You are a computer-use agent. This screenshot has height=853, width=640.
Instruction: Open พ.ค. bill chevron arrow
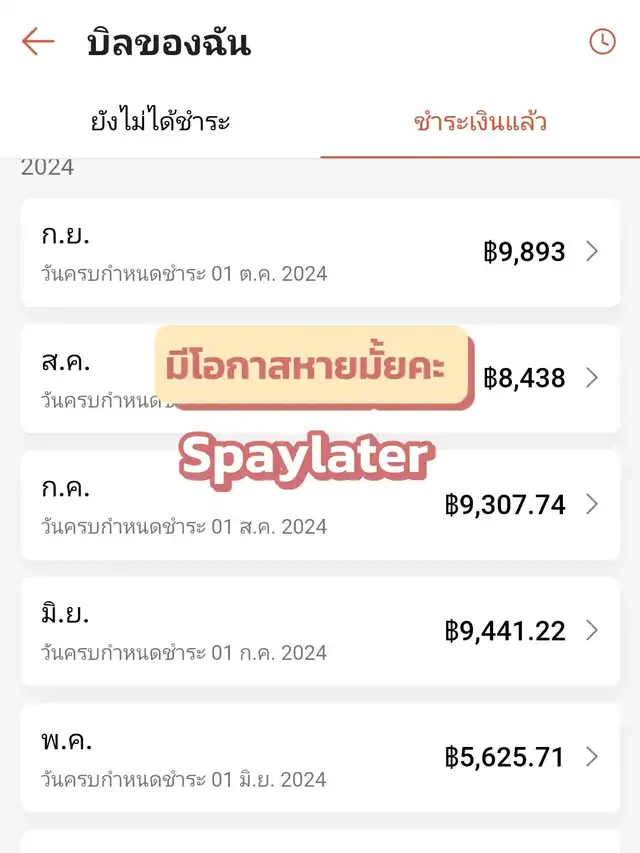pos(592,757)
